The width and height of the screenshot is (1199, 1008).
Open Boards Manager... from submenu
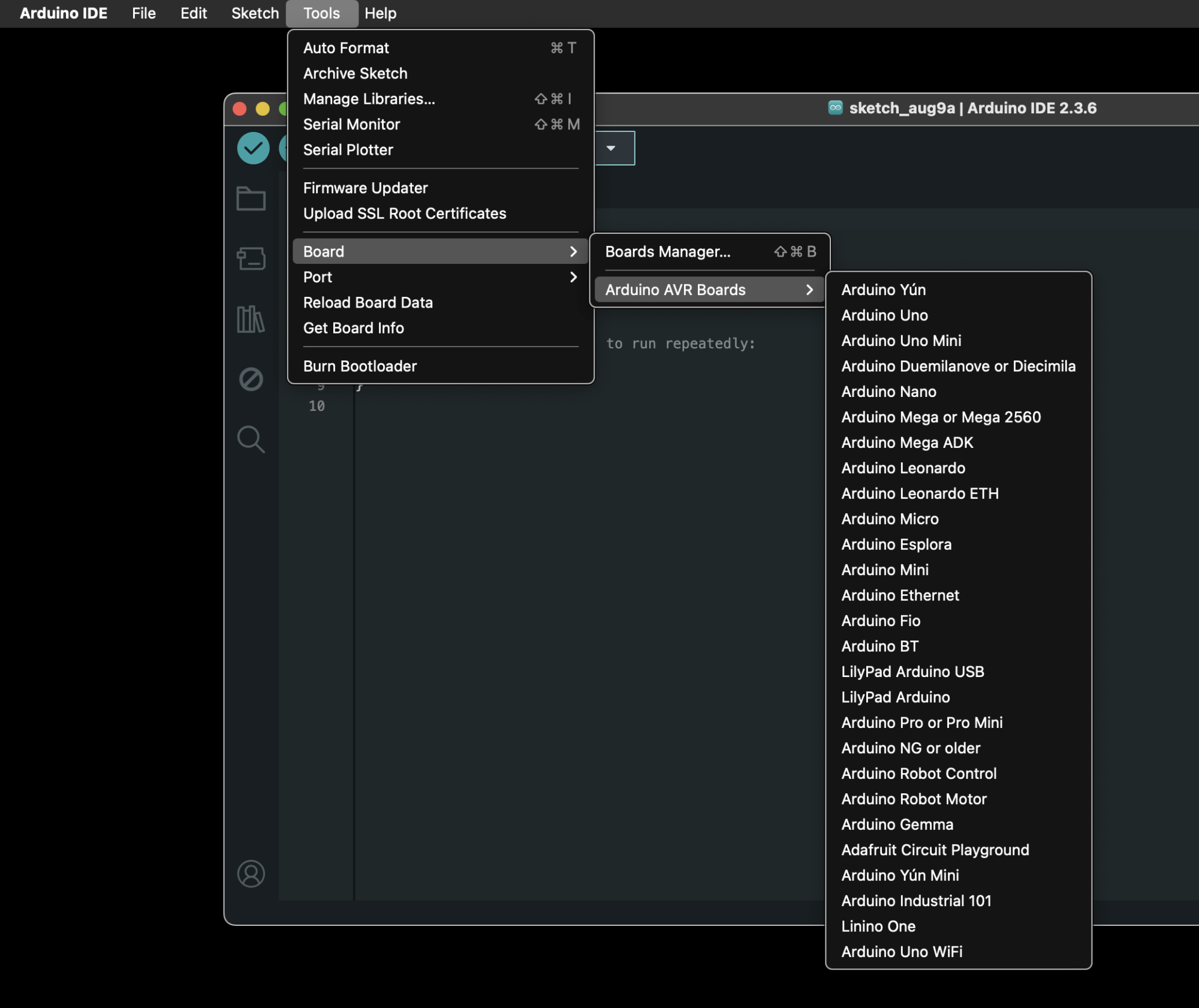click(710, 251)
